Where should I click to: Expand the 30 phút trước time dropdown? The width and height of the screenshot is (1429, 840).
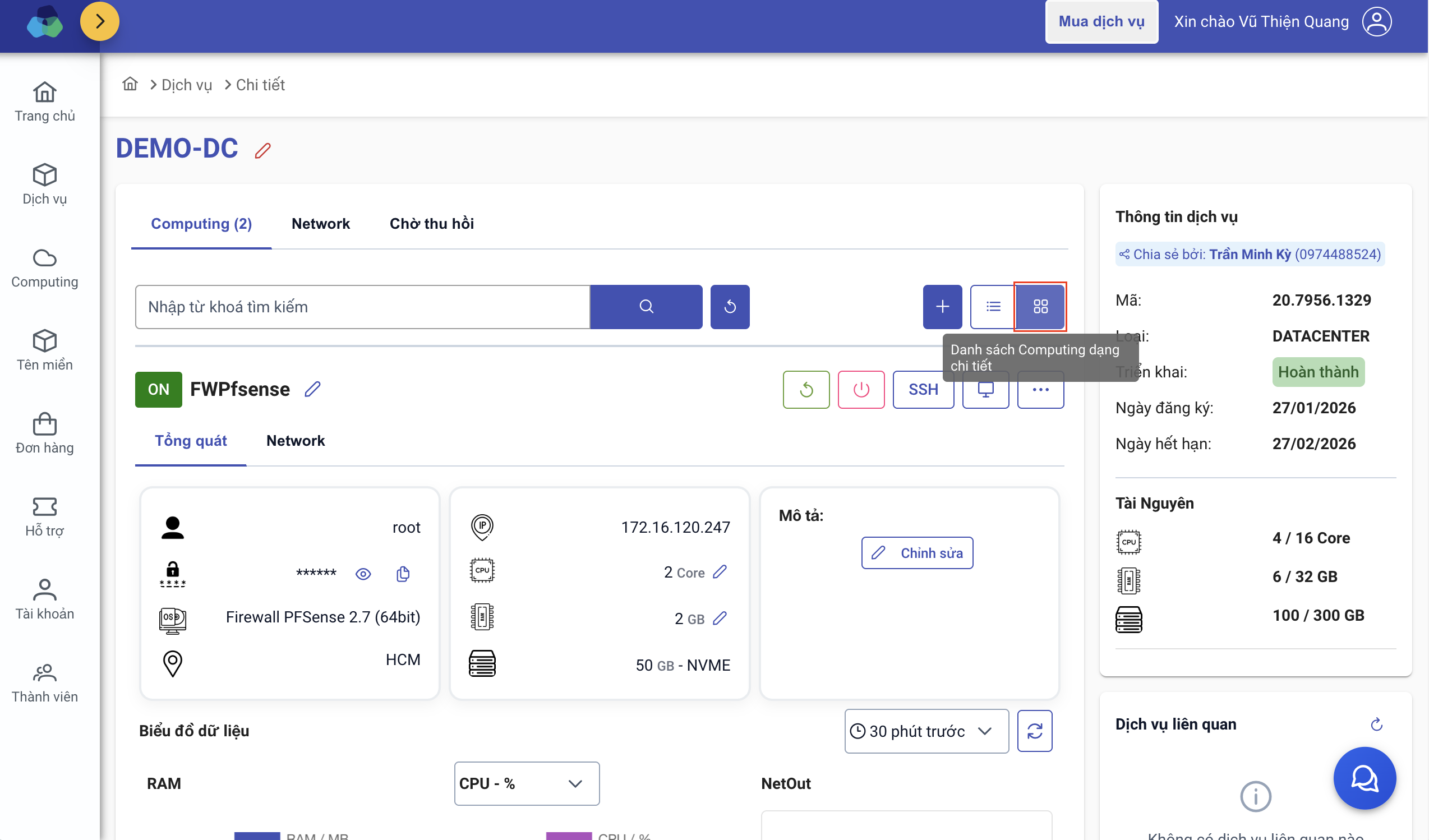(926, 731)
